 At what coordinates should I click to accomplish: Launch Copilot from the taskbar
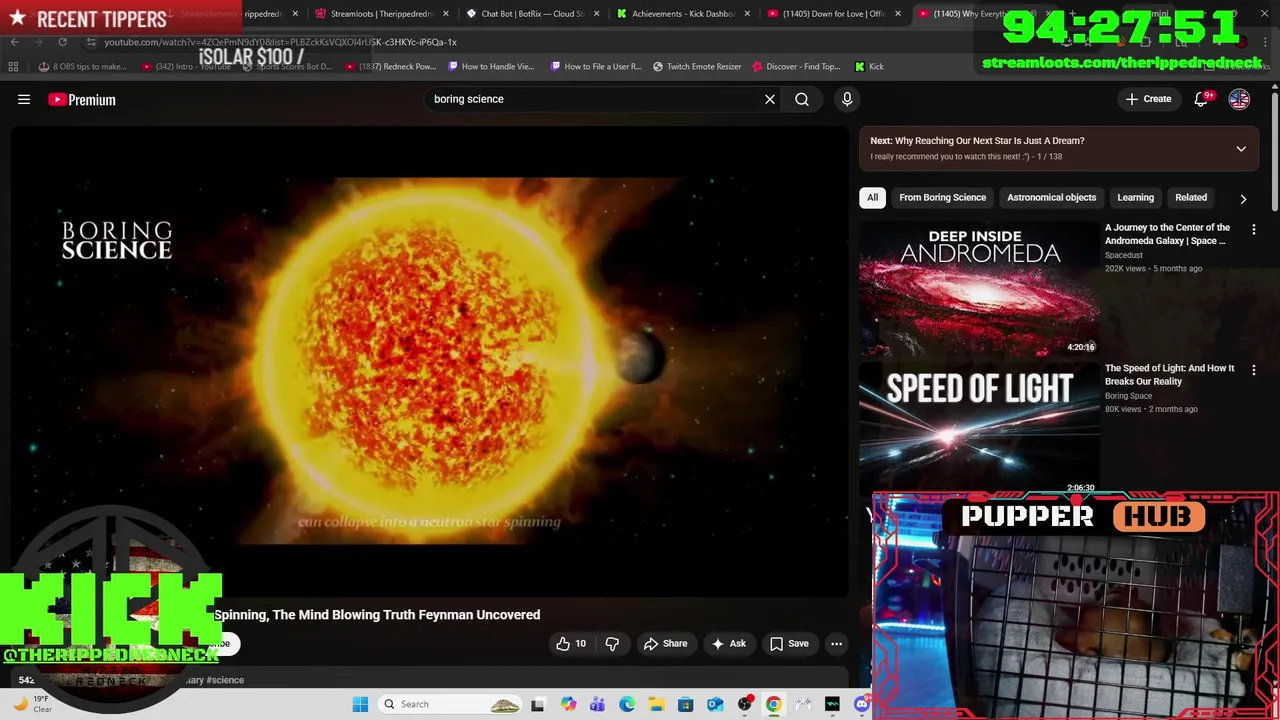[x=568, y=704]
